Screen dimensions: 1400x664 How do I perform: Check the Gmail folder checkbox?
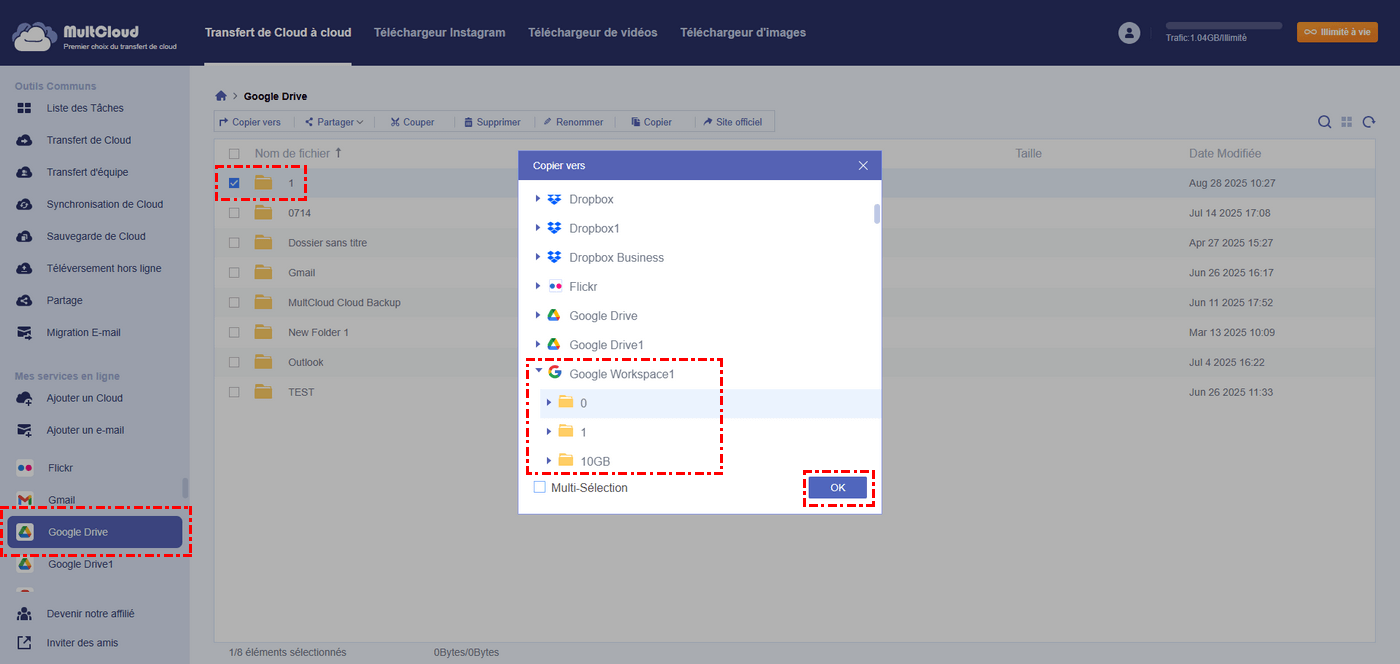click(234, 272)
